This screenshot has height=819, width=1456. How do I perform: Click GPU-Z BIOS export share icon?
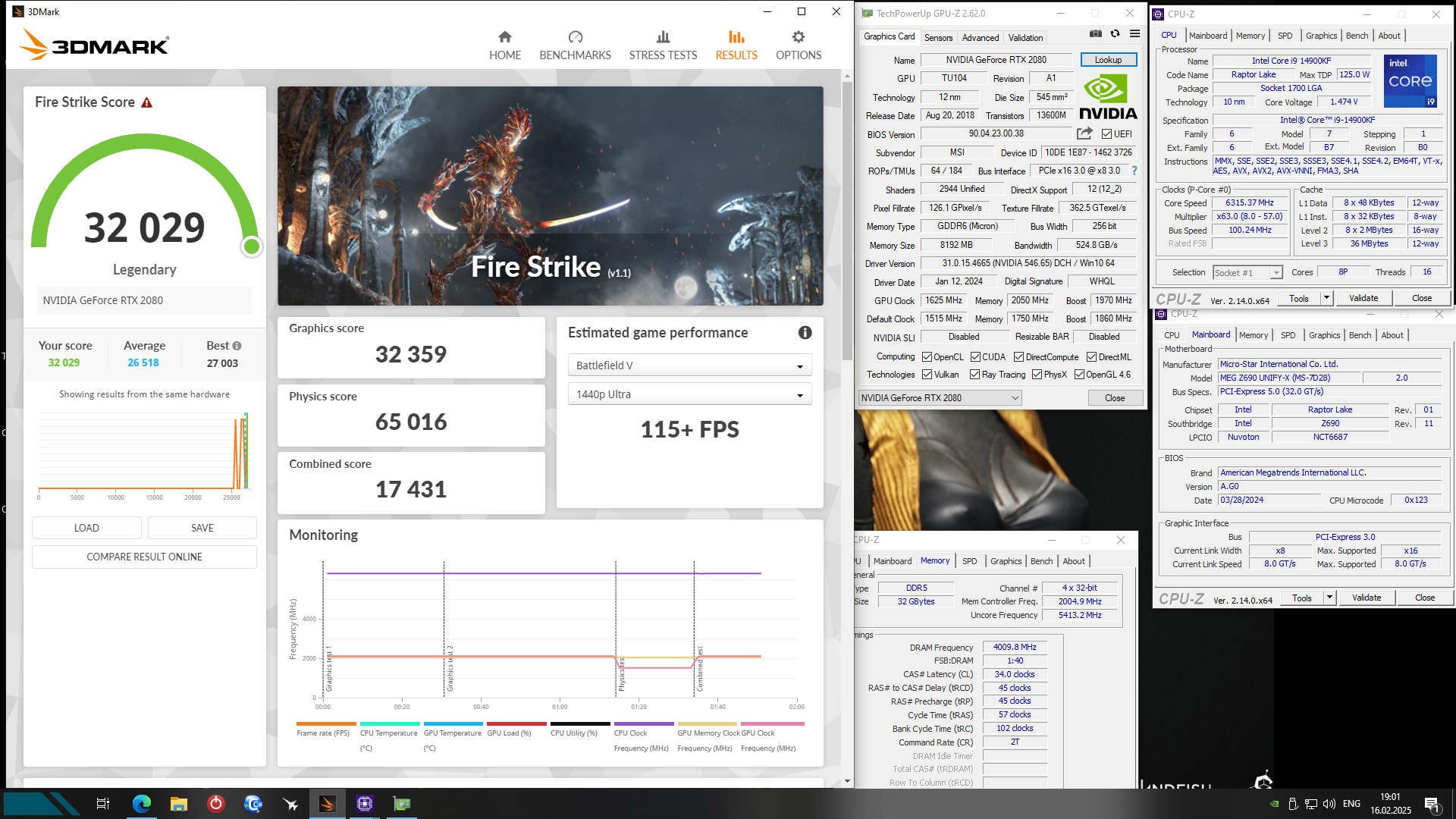point(1084,133)
